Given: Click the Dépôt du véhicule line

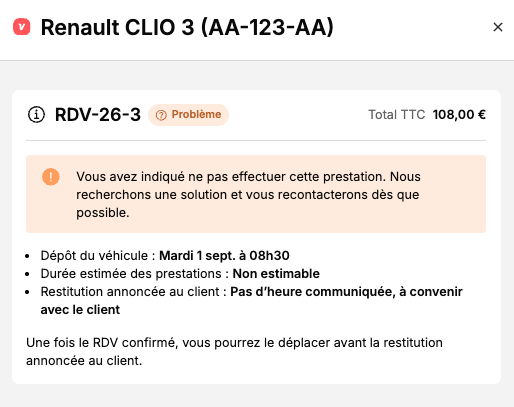Looking at the screenshot, I should click(x=165, y=256).
